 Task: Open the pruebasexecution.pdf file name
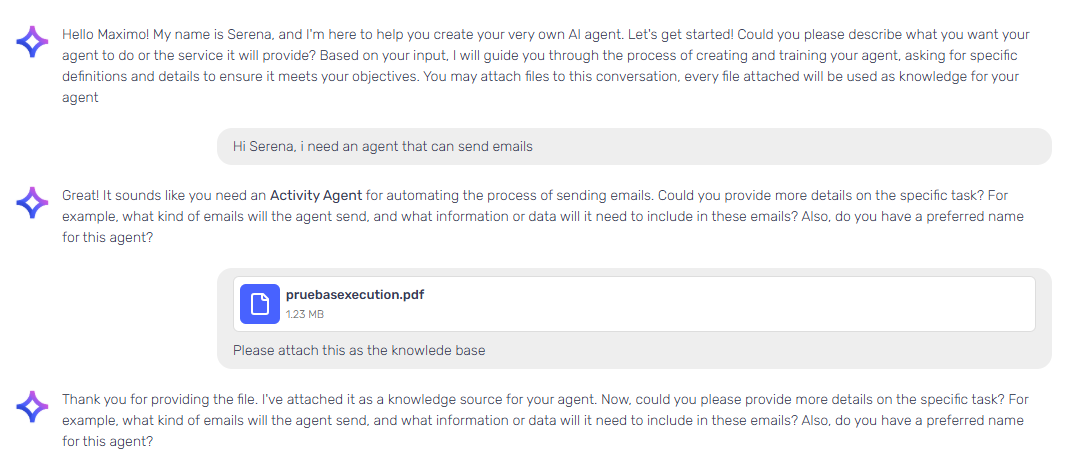(x=355, y=295)
